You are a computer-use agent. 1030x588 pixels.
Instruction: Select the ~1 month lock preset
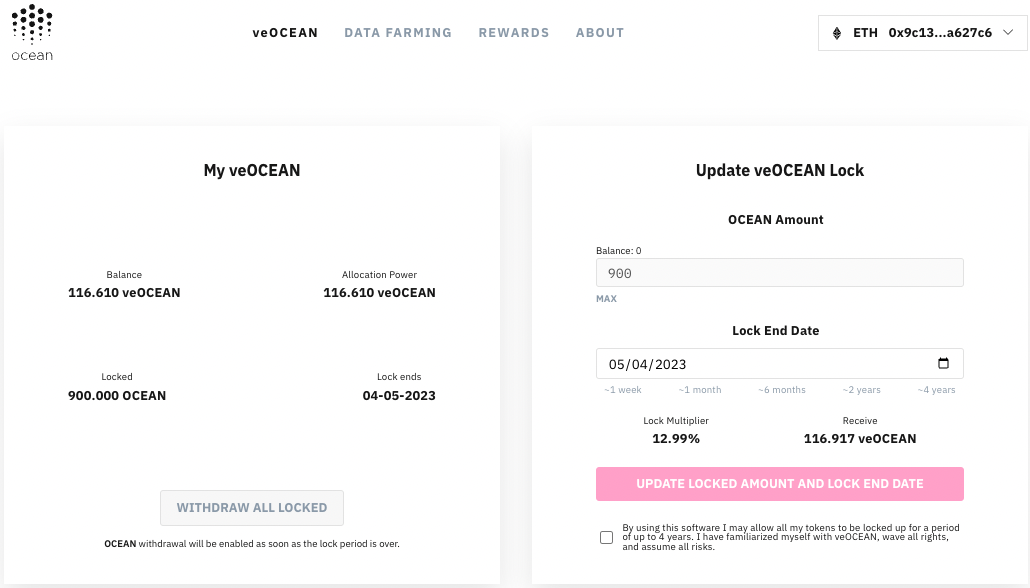point(700,390)
